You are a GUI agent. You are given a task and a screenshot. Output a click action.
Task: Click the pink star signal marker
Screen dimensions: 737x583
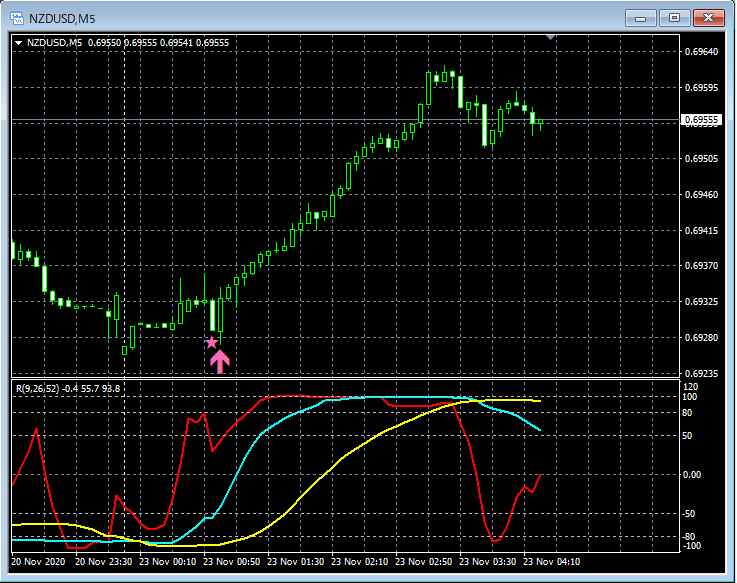click(x=211, y=342)
